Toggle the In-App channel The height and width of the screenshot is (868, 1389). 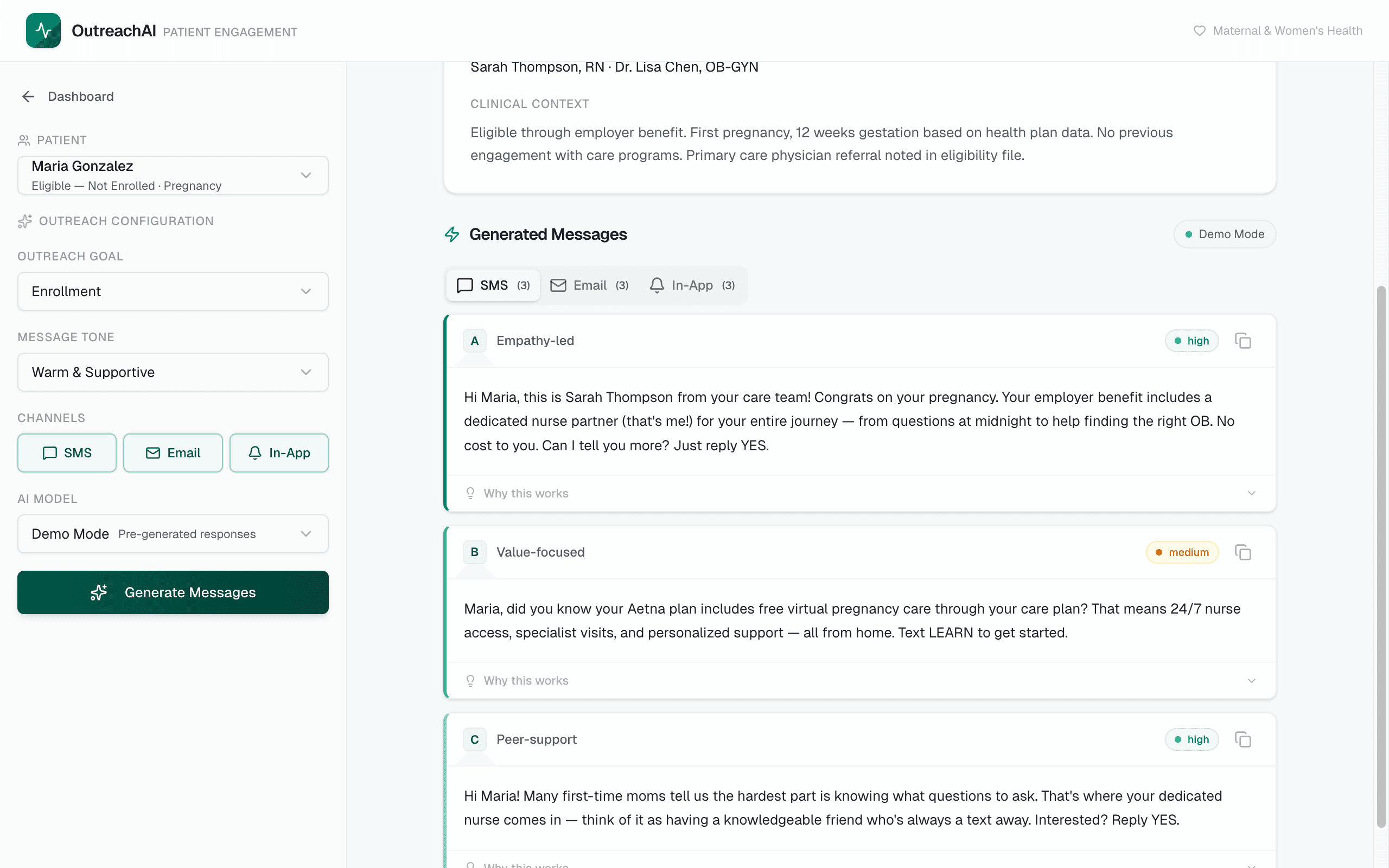(279, 453)
